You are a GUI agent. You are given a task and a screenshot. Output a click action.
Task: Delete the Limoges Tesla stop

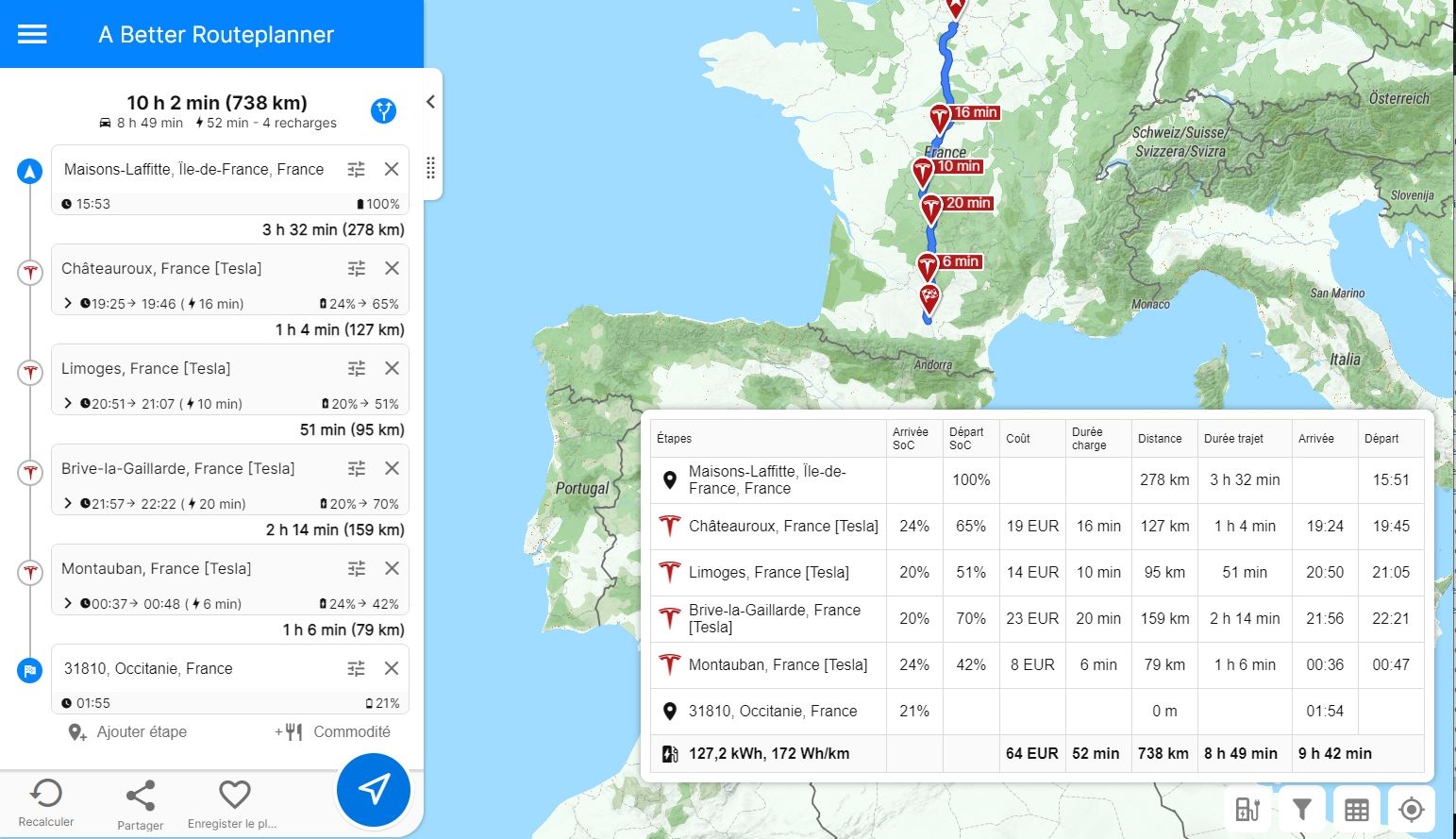coord(392,368)
